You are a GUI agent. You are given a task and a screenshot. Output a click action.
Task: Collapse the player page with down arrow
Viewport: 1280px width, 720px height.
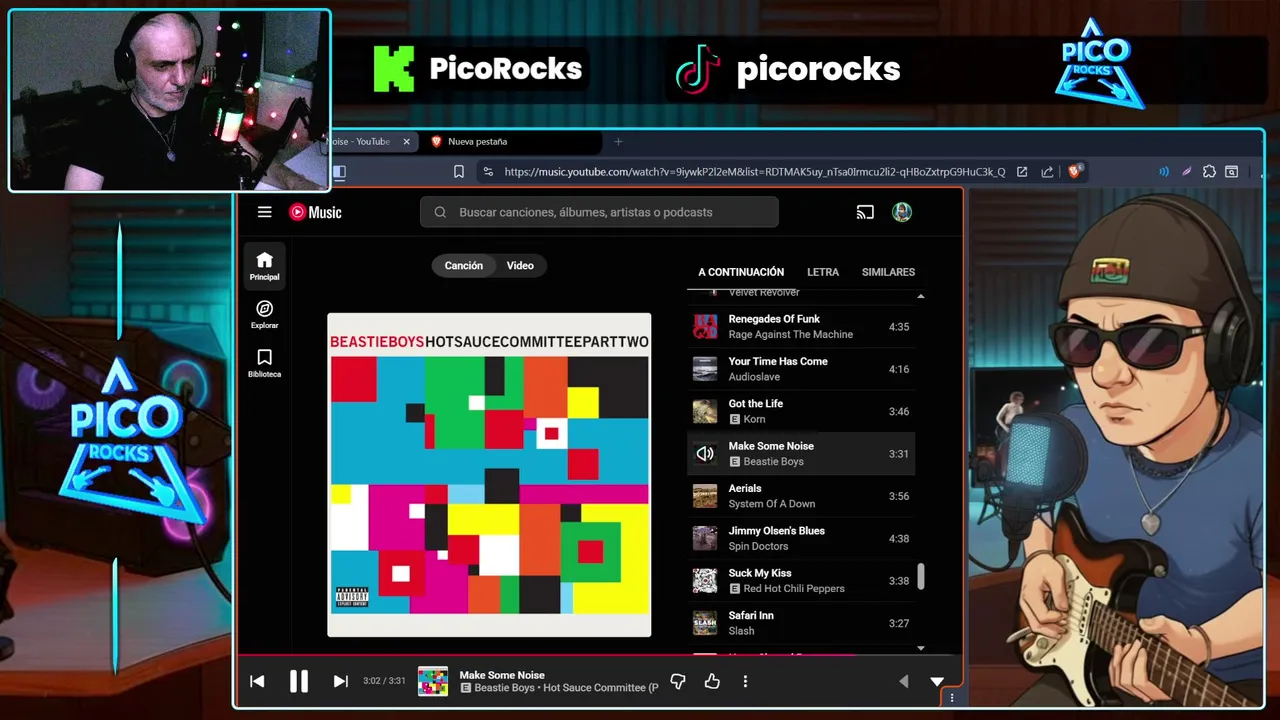937,681
